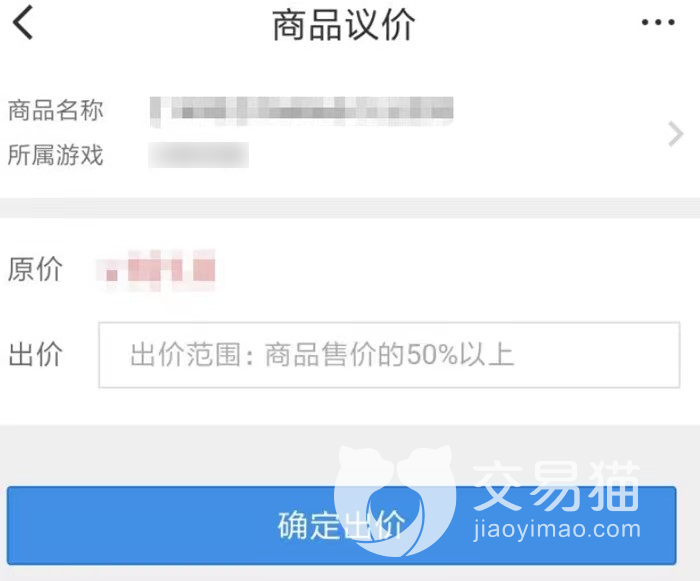Open the jiaoyimao.com watermark link

click(557, 530)
